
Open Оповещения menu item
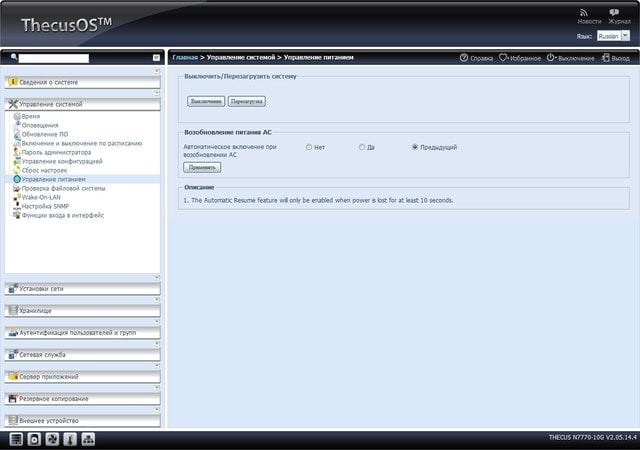click(x=40, y=125)
